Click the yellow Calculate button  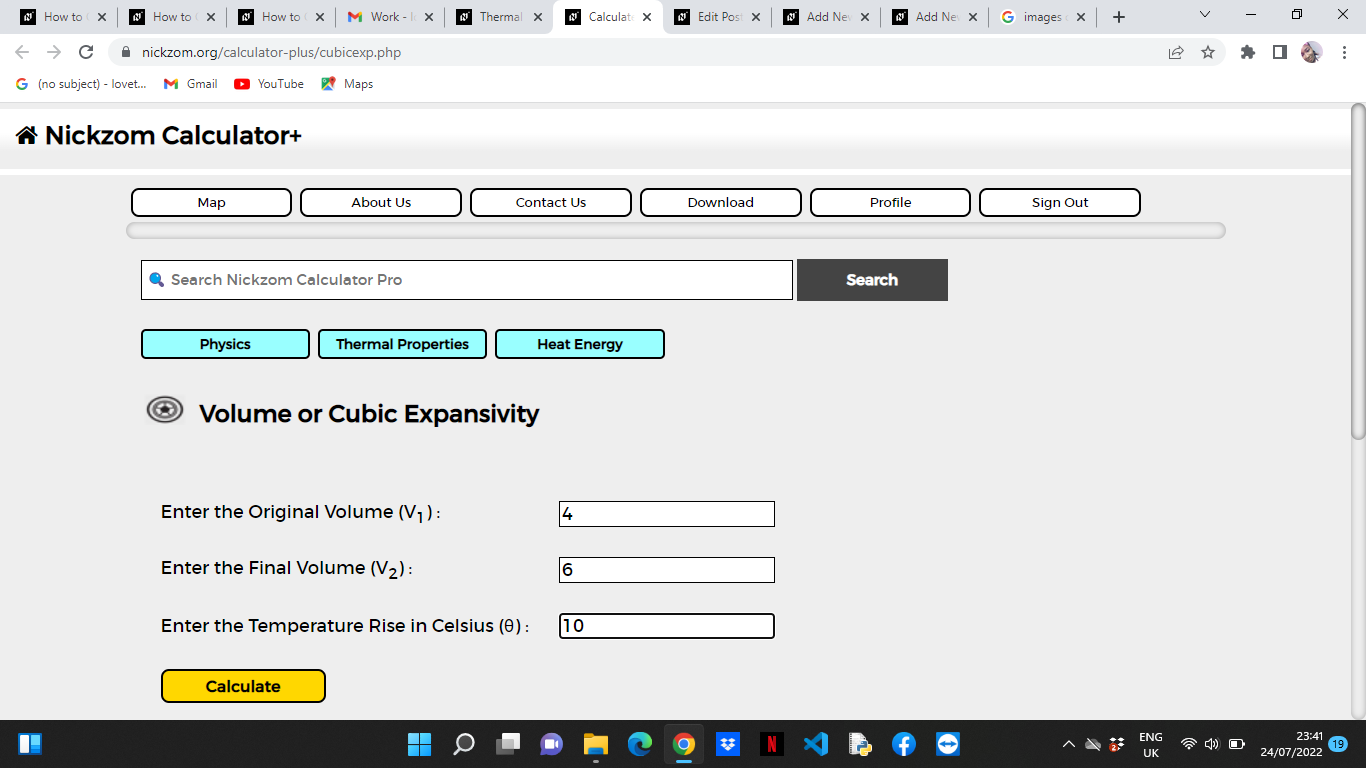[243, 686]
